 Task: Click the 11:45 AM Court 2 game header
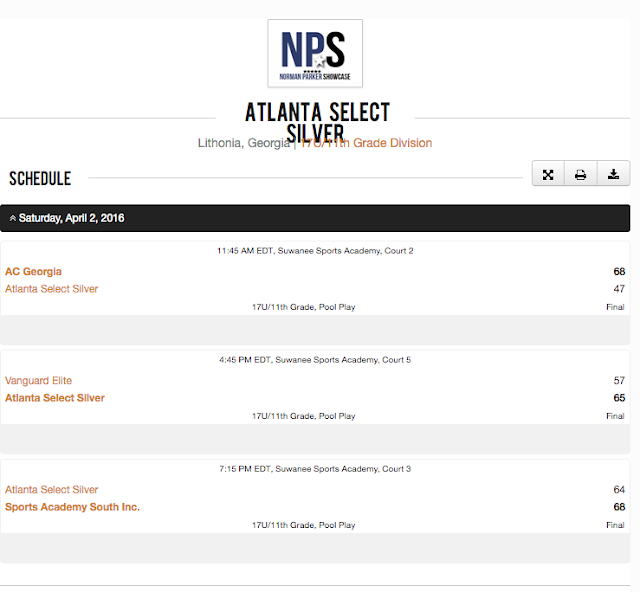(x=315, y=251)
